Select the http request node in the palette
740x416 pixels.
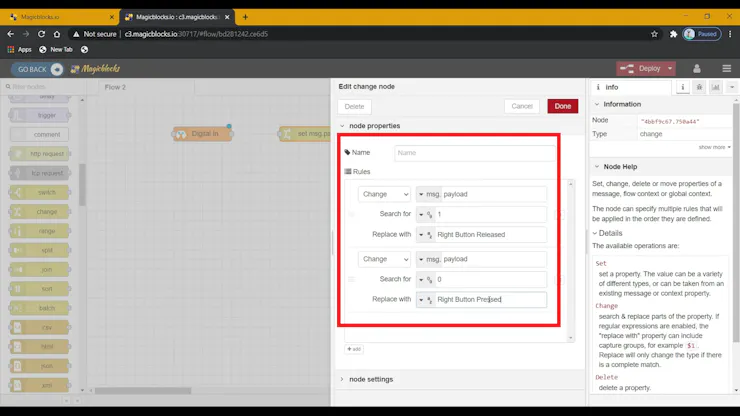[x=40, y=154]
